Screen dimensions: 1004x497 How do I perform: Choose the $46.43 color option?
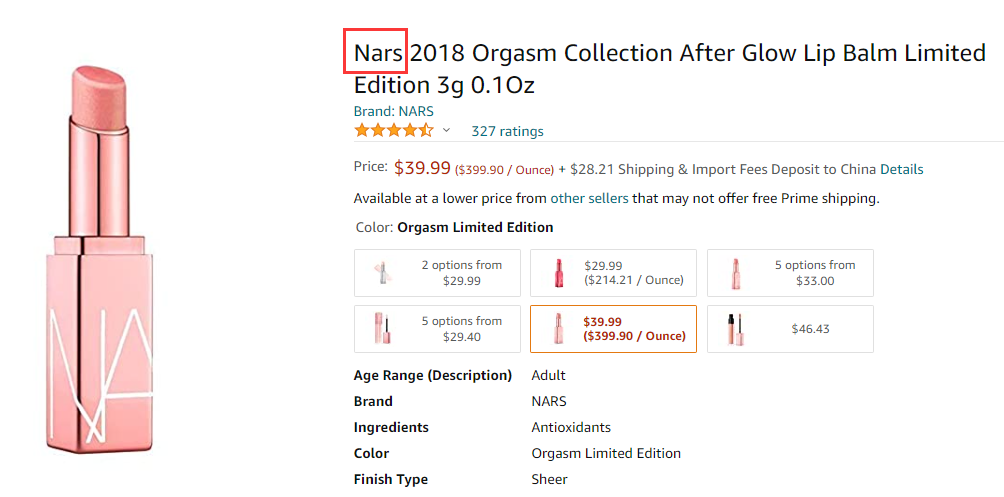pos(790,329)
